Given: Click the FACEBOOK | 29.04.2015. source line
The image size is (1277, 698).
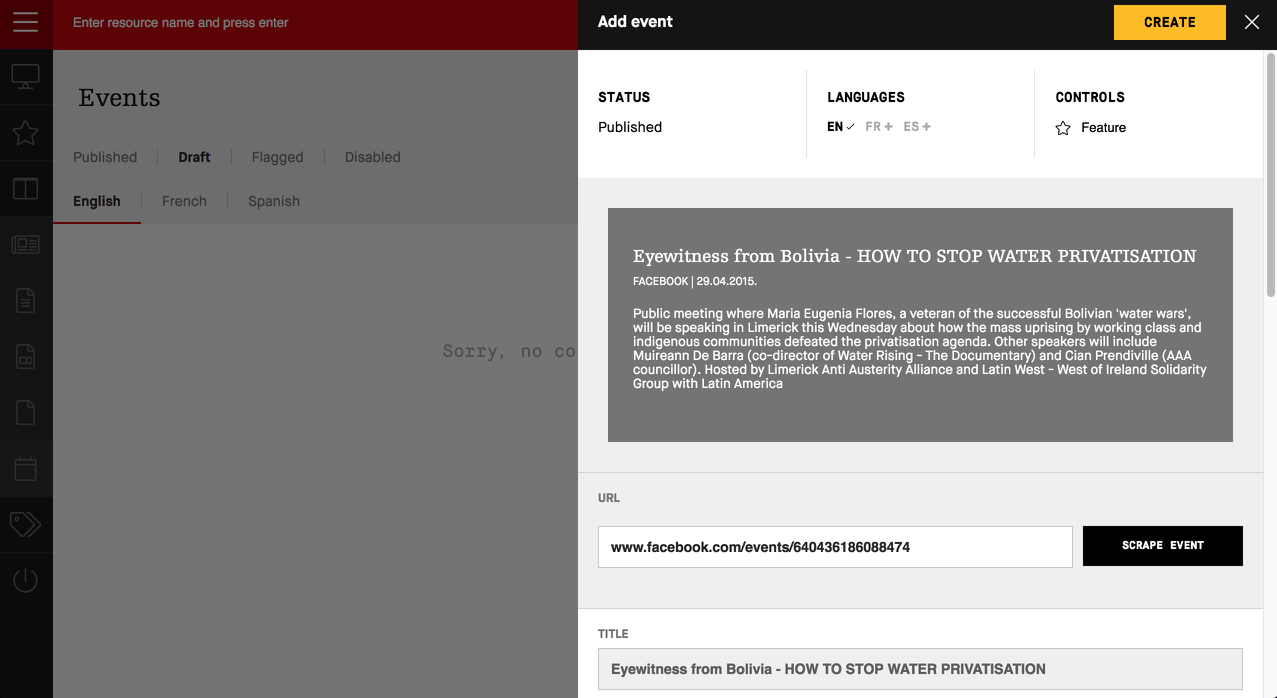Looking at the screenshot, I should (x=695, y=282).
